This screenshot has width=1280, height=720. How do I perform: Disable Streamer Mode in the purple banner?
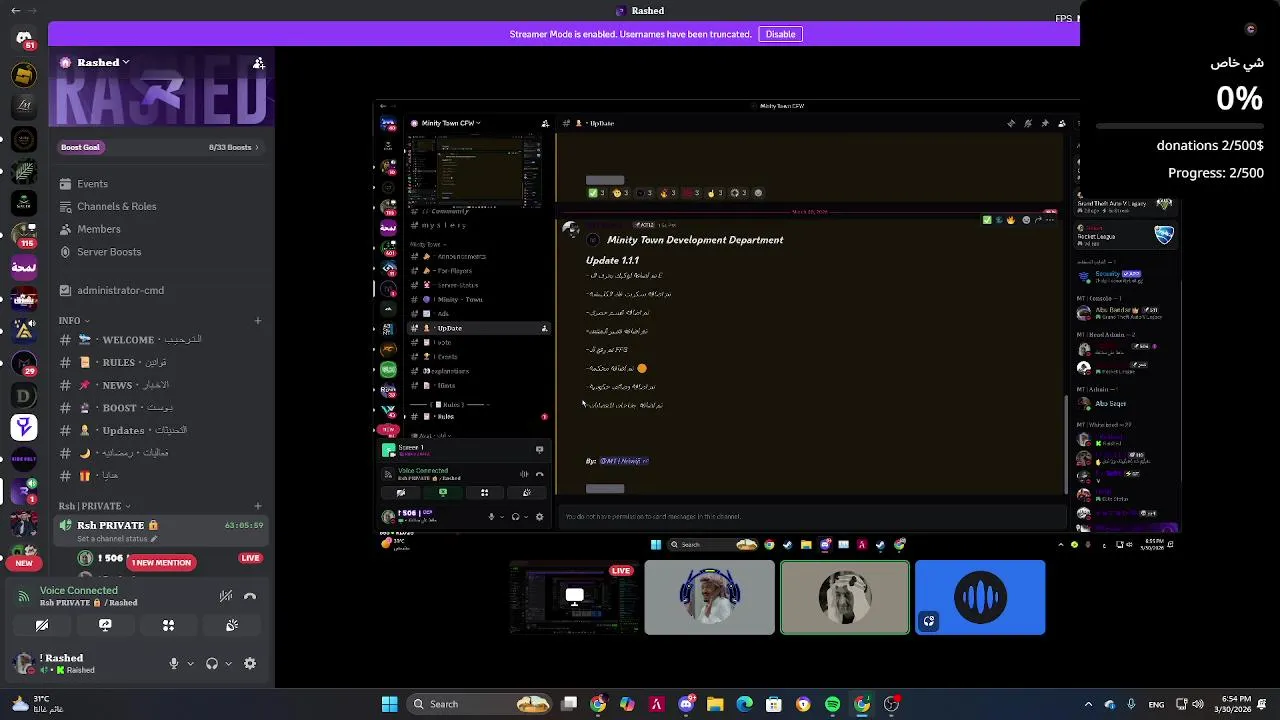(x=780, y=34)
